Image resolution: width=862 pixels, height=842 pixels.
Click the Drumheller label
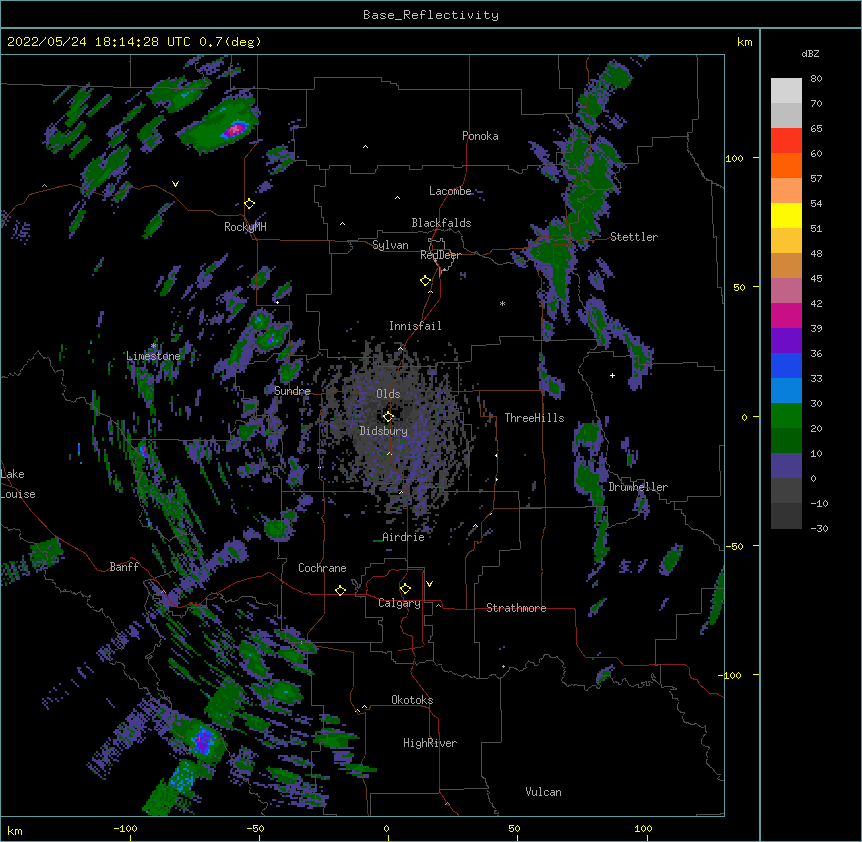point(638,487)
